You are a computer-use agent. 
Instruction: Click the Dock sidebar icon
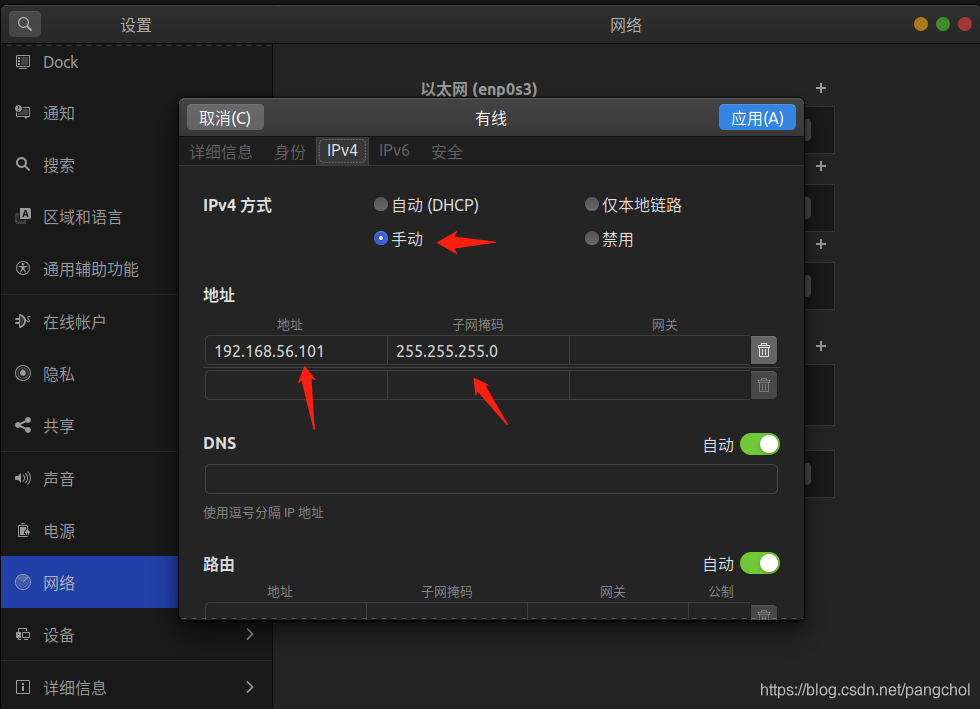[23, 62]
